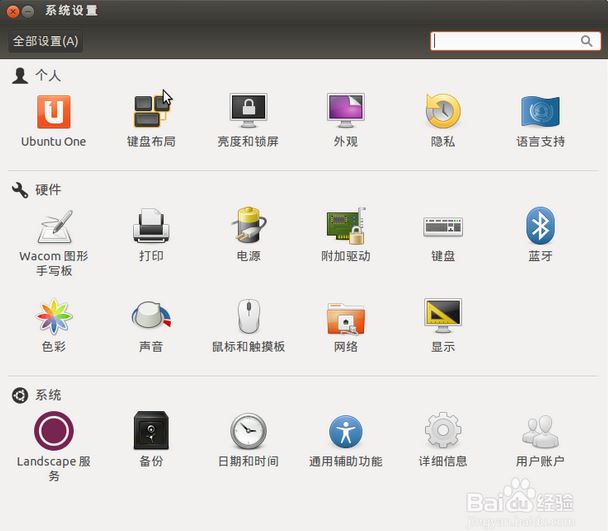The image size is (608, 531).
Task: Open Landscape 服务 icon
Action: pyautogui.click(x=54, y=431)
